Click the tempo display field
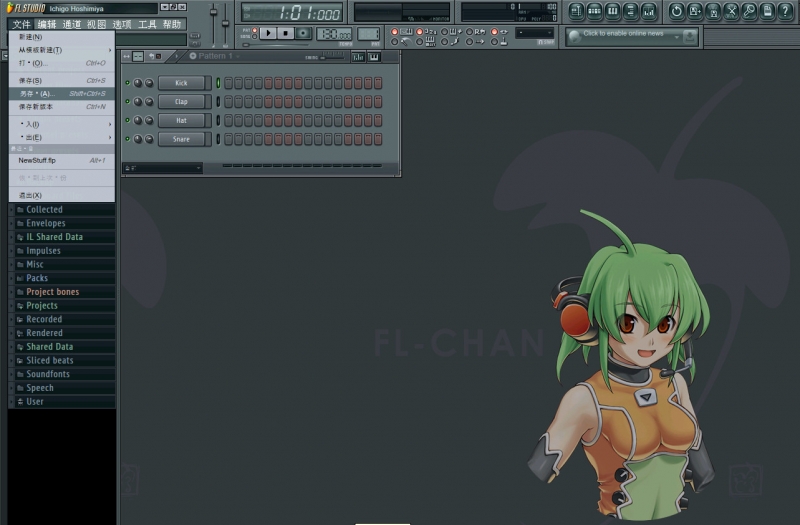The height and width of the screenshot is (525, 800). (x=334, y=35)
